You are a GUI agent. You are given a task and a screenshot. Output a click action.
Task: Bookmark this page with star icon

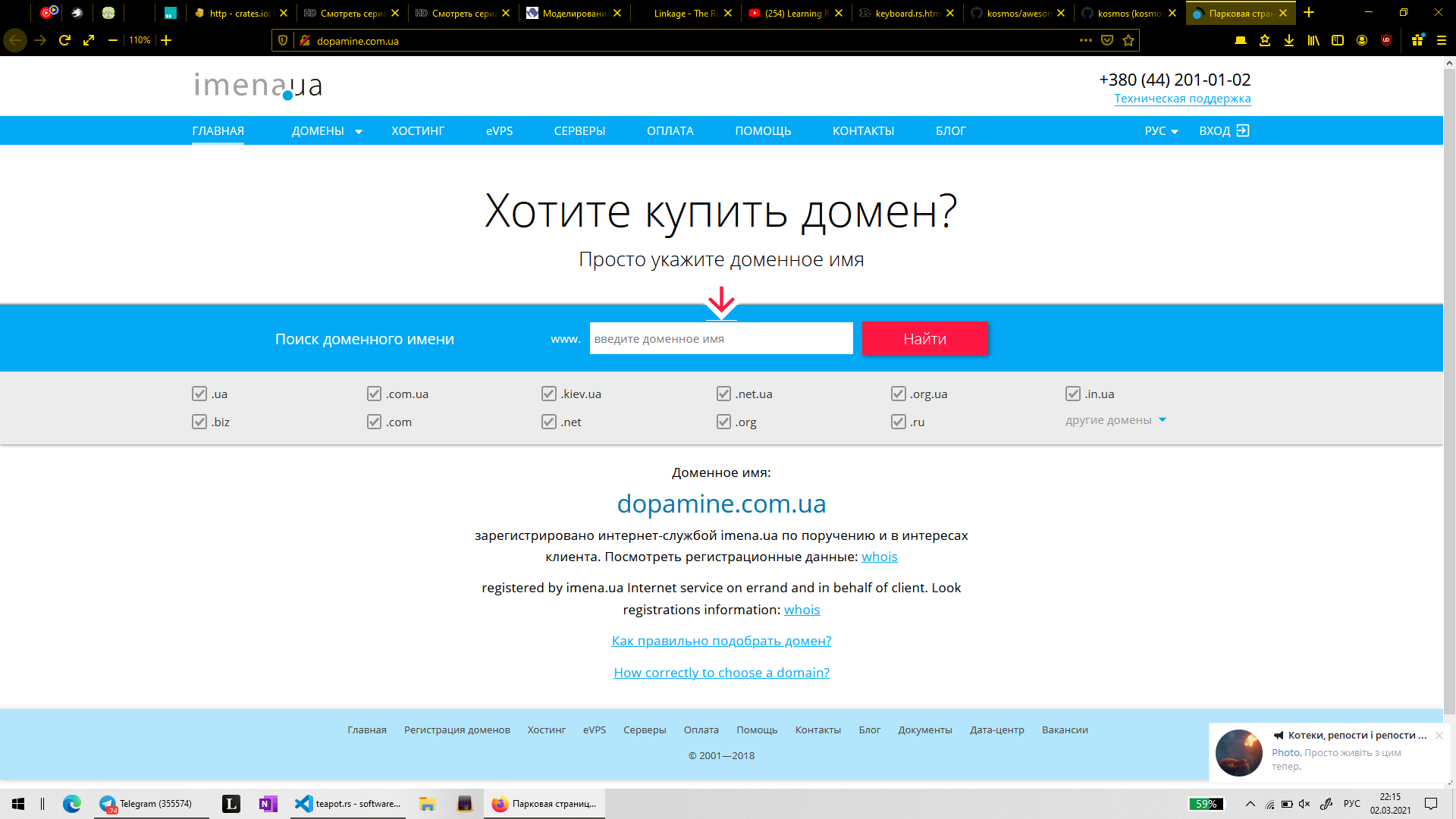point(1128,40)
